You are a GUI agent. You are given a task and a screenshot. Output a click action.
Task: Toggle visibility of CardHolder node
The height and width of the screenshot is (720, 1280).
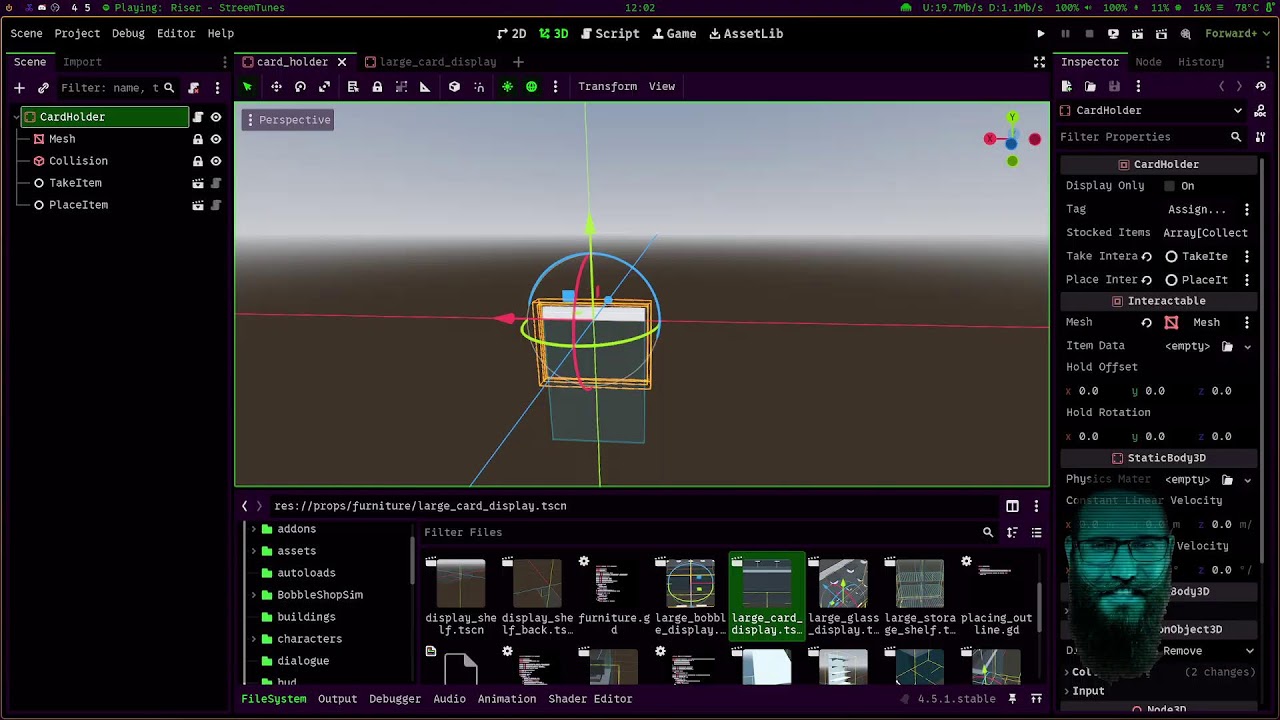pyautogui.click(x=215, y=117)
